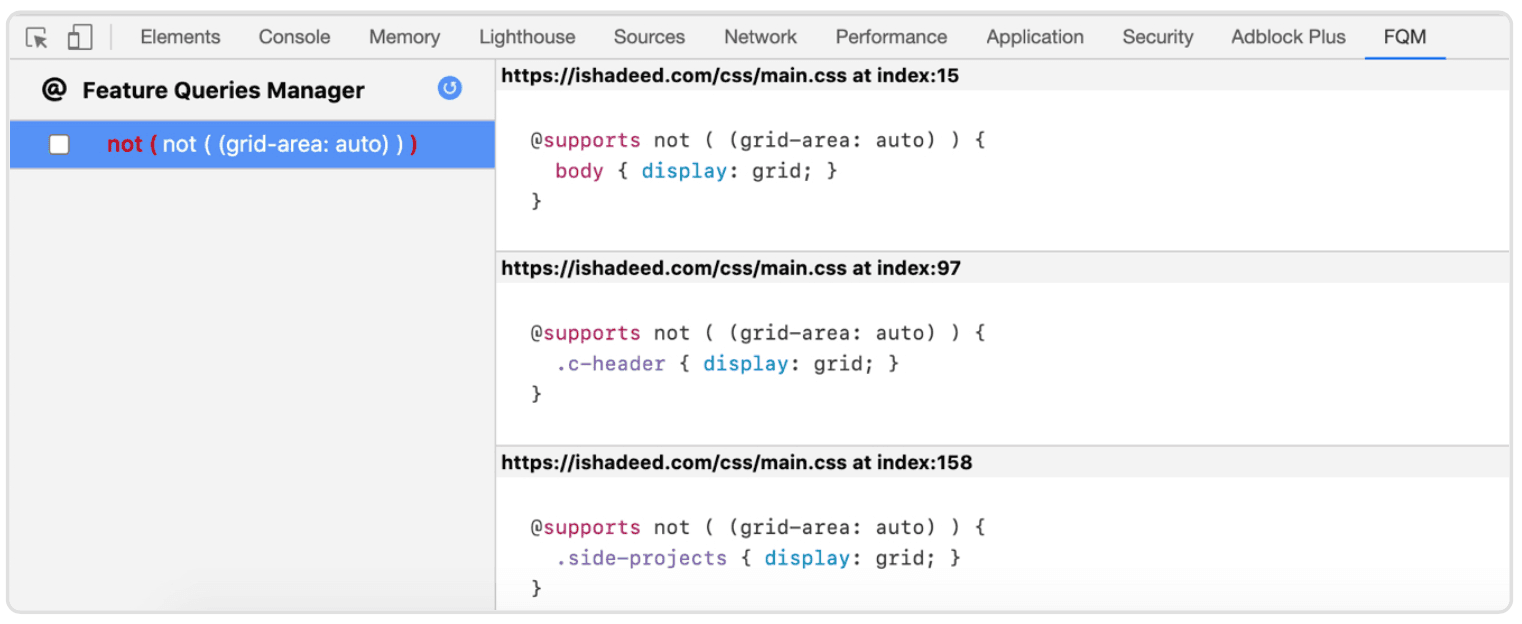The image size is (1522, 624).
Task: Open the Adblock Plus tab
Action: [x=1288, y=37]
